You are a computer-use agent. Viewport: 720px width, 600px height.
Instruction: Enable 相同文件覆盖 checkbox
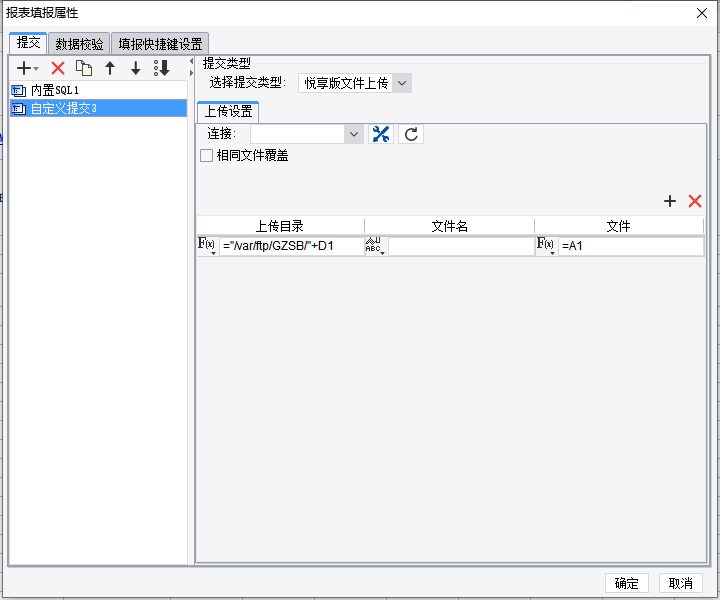[x=207, y=156]
